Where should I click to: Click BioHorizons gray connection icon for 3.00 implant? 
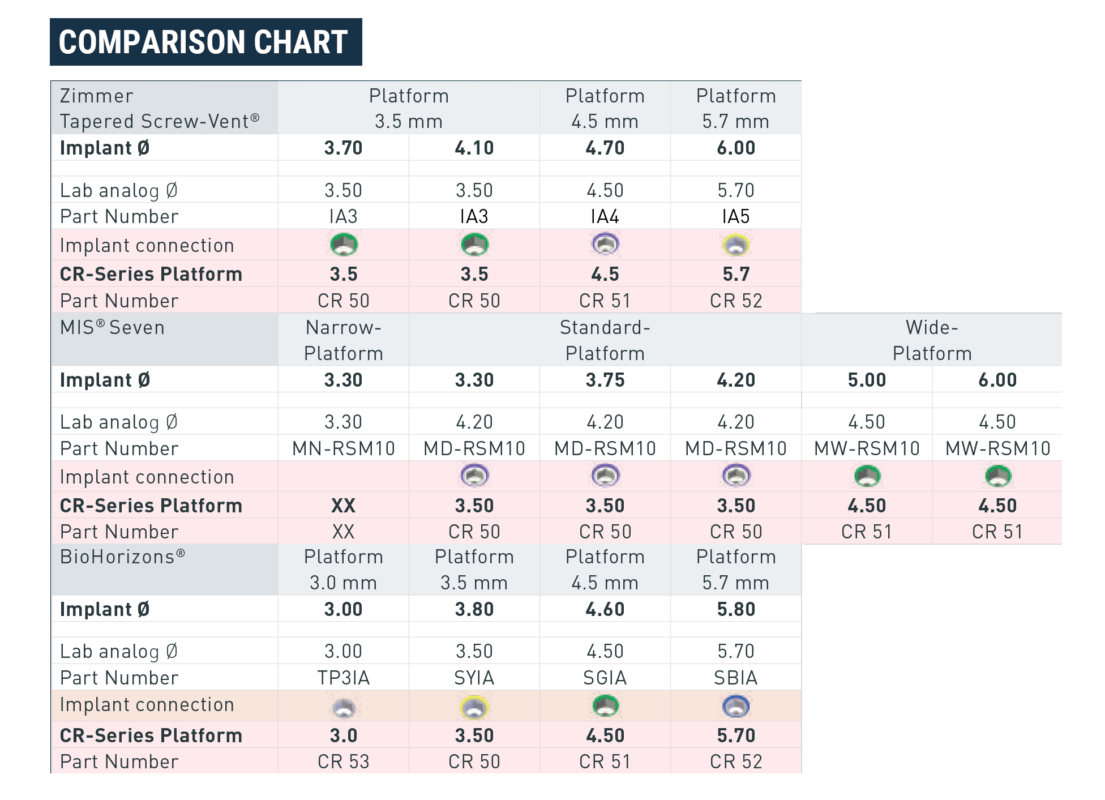[344, 707]
